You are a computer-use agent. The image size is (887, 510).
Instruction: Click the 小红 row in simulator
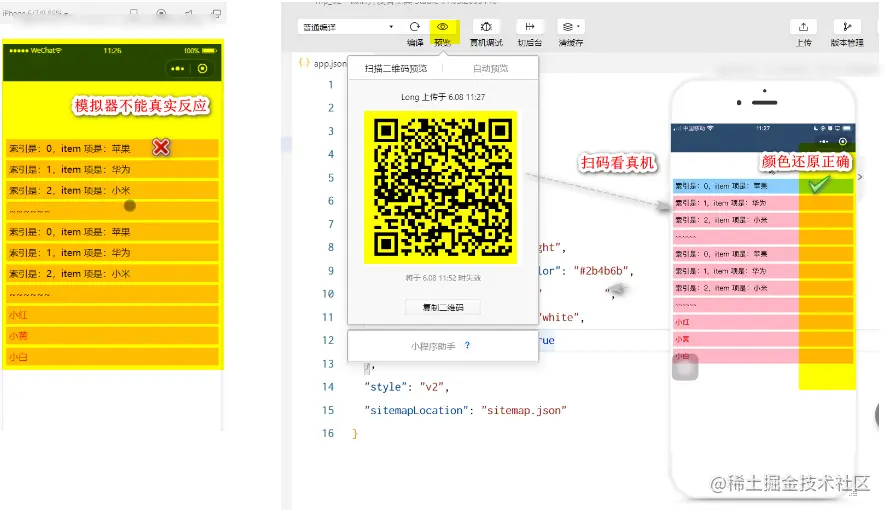[x=113, y=315]
